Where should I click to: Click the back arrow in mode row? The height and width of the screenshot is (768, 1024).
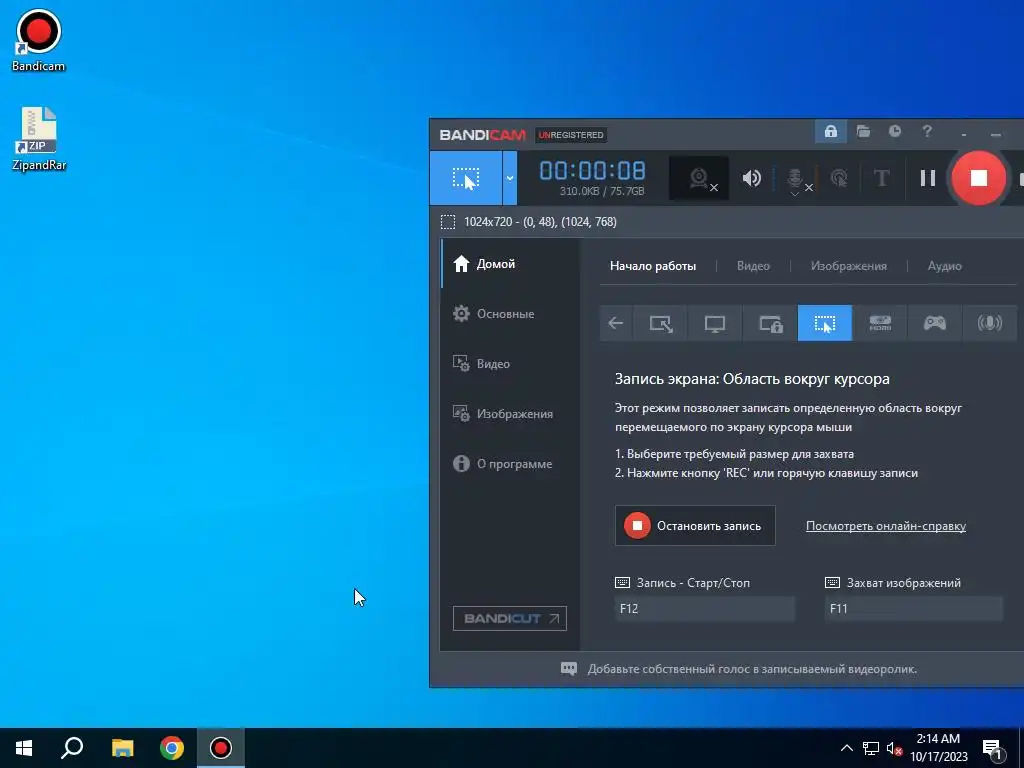tap(615, 323)
